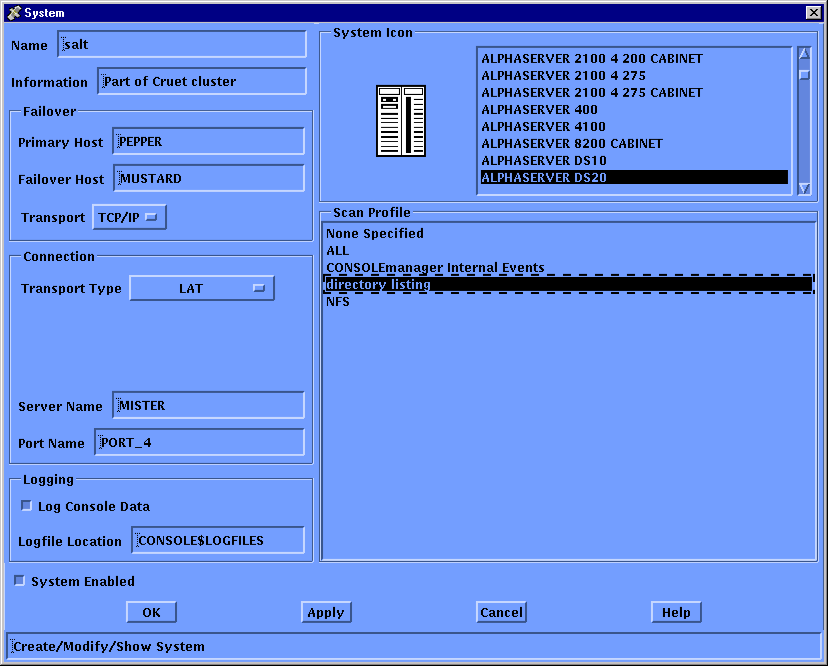Toggle the Log Console Data checkbox
The height and width of the screenshot is (666, 828).
(x=26, y=506)
